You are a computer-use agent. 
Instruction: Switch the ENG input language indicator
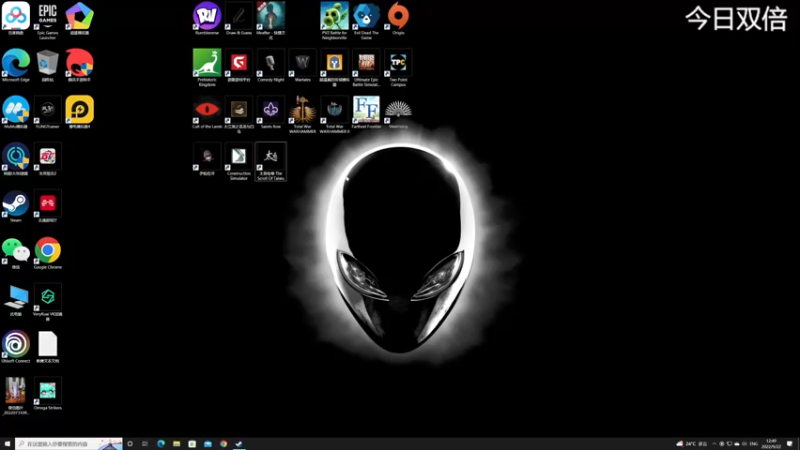pos(753,444)
